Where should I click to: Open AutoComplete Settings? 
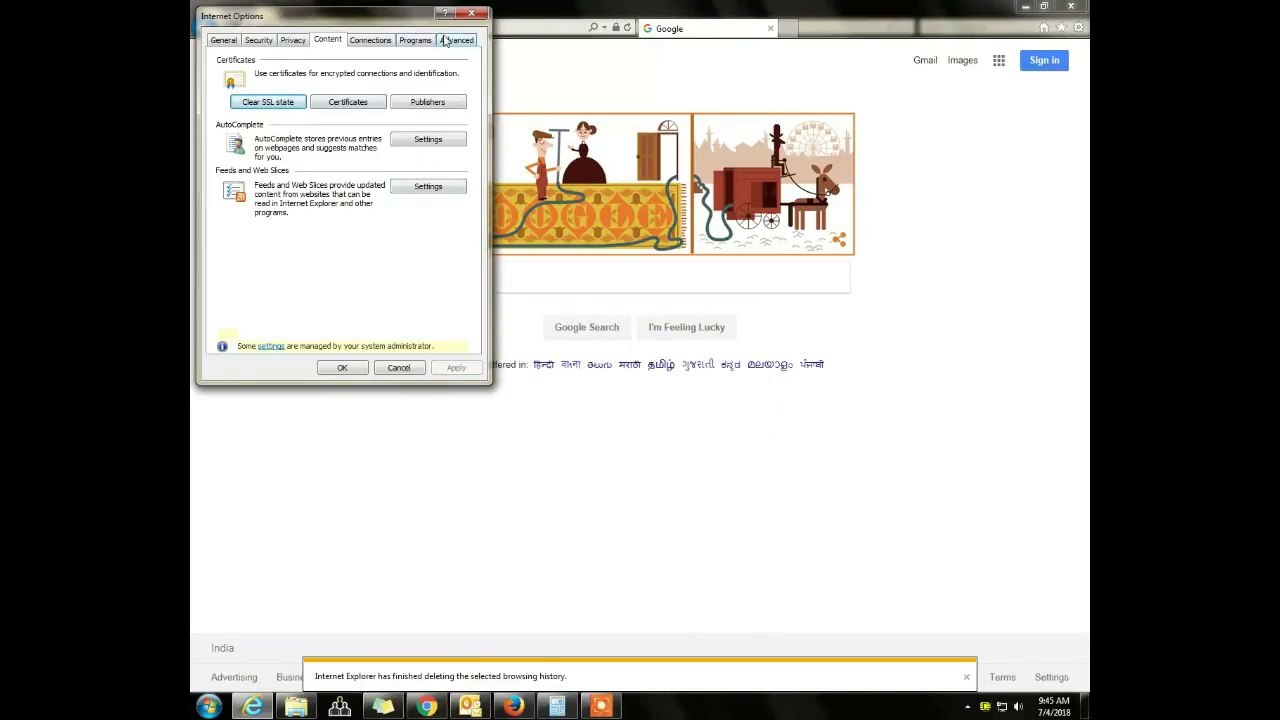point(427,139)
